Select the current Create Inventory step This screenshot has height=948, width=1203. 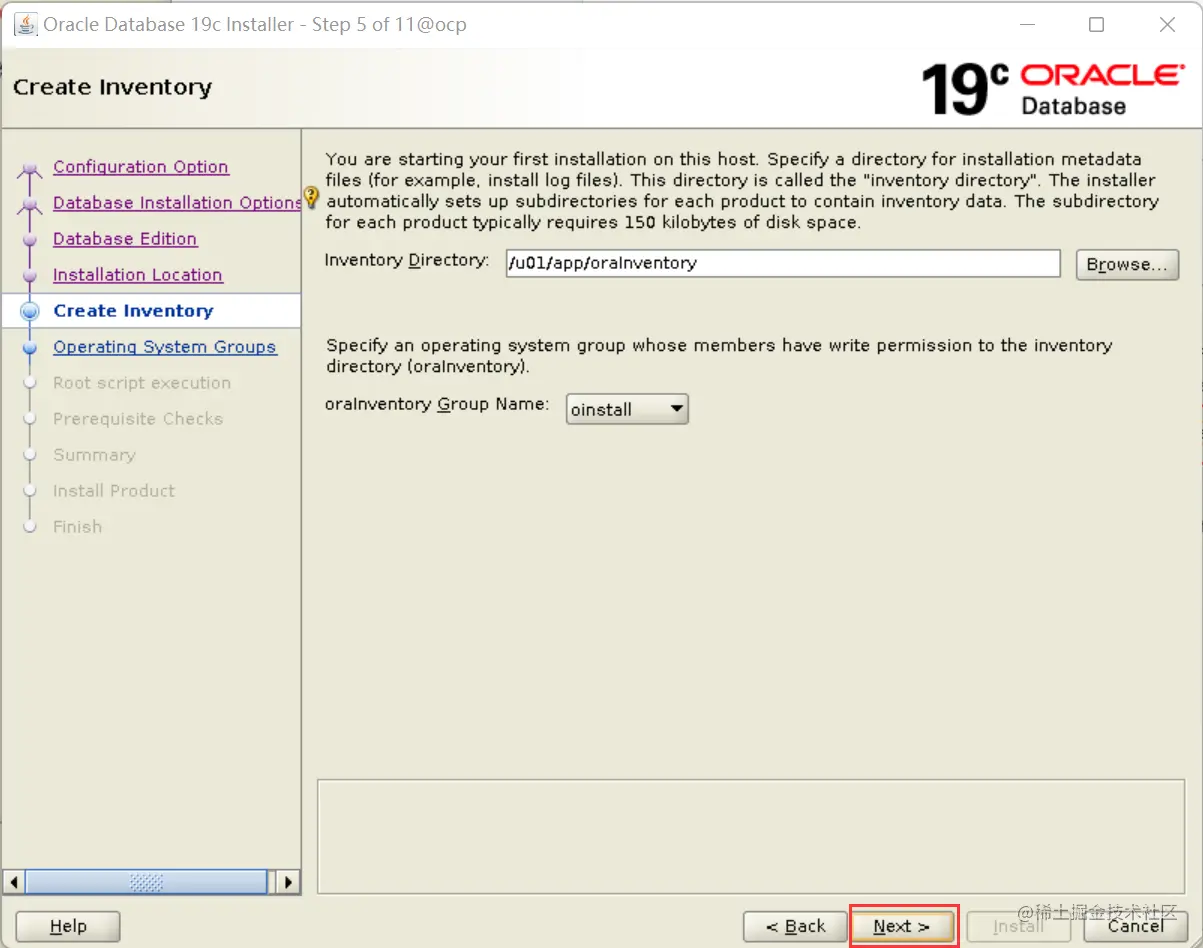pyautogui.click(x=133, y=311)
